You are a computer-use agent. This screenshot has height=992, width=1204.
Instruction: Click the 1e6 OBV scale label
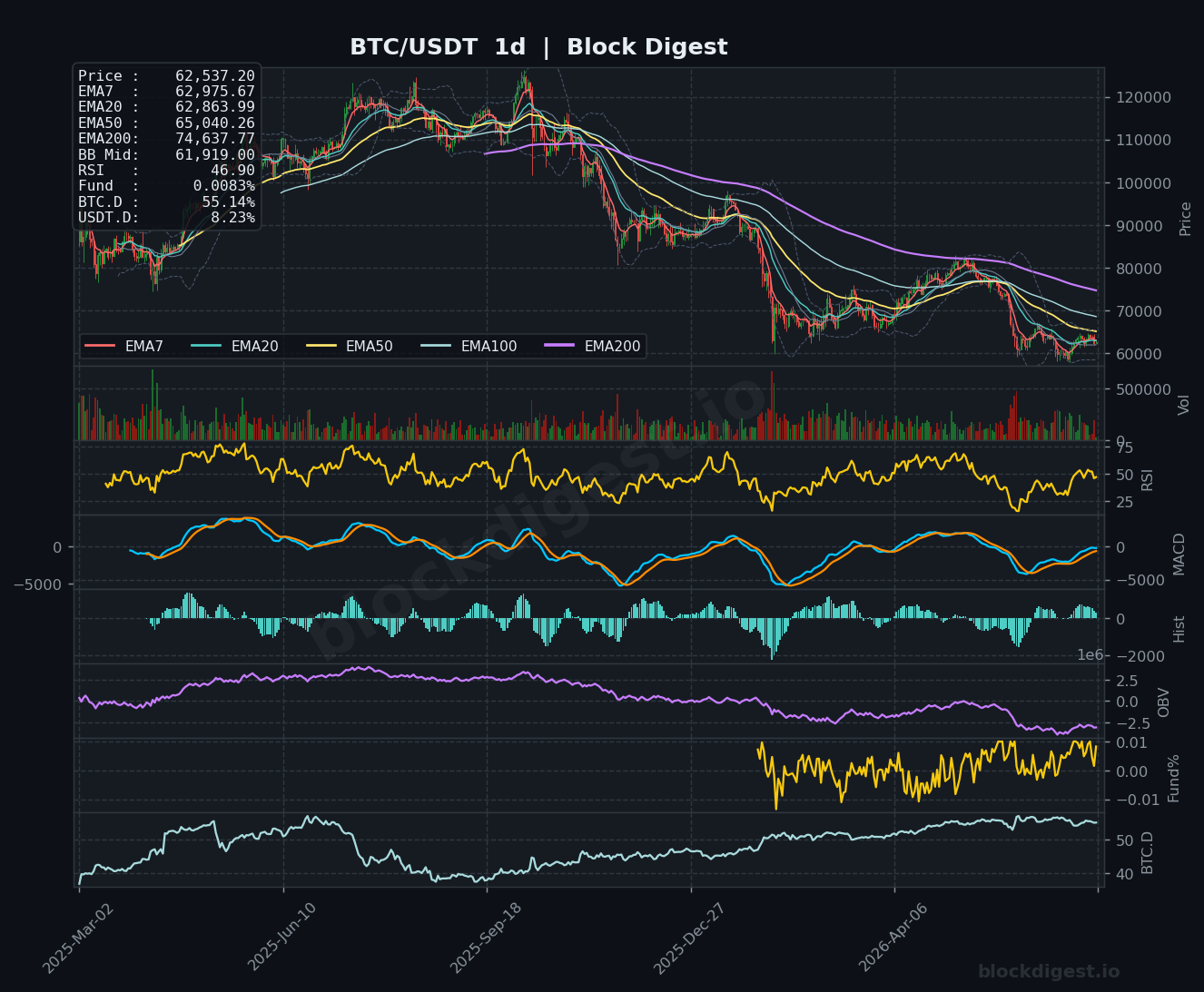[x=1090, y=655]
